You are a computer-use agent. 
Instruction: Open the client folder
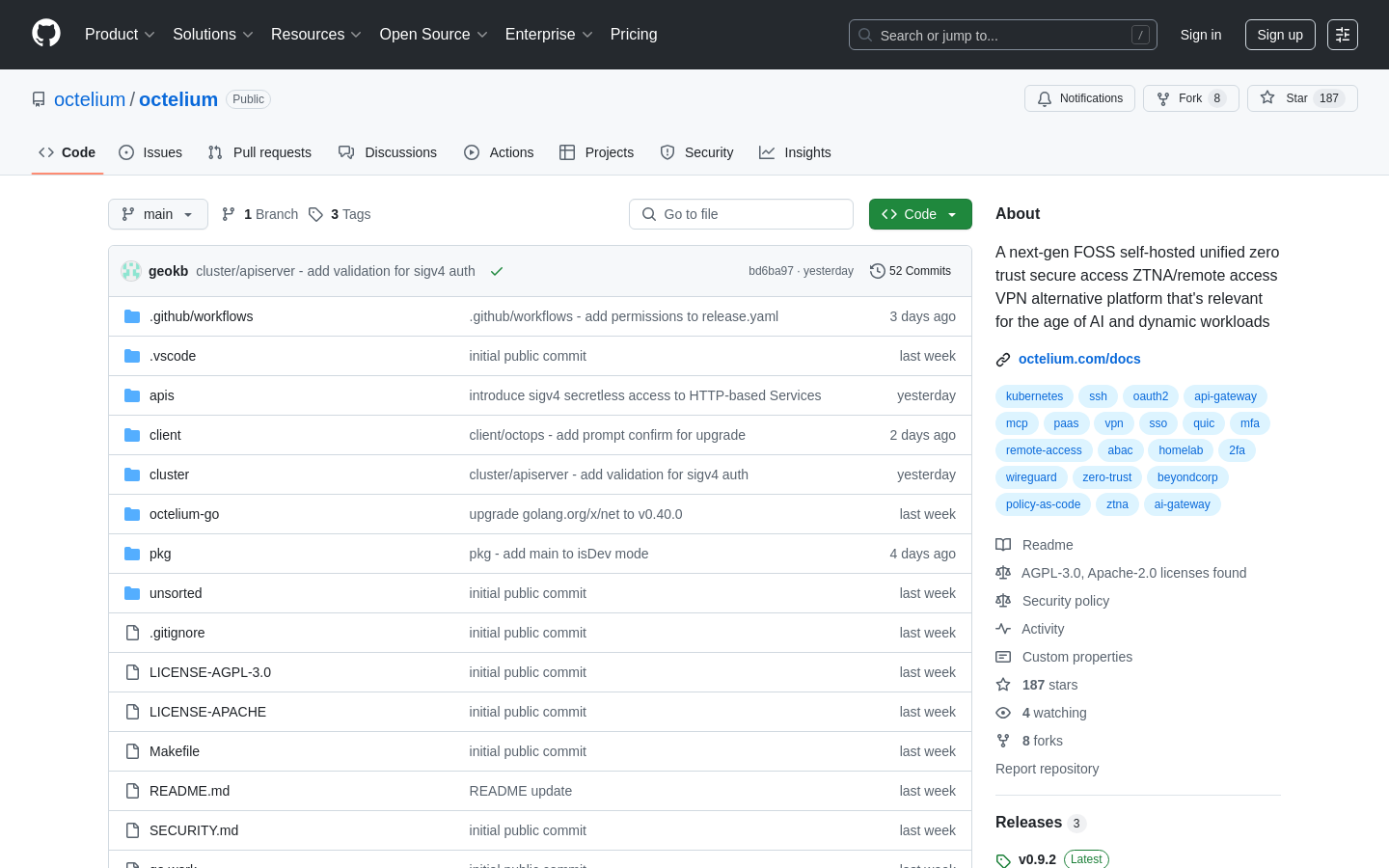click(165, 435)
